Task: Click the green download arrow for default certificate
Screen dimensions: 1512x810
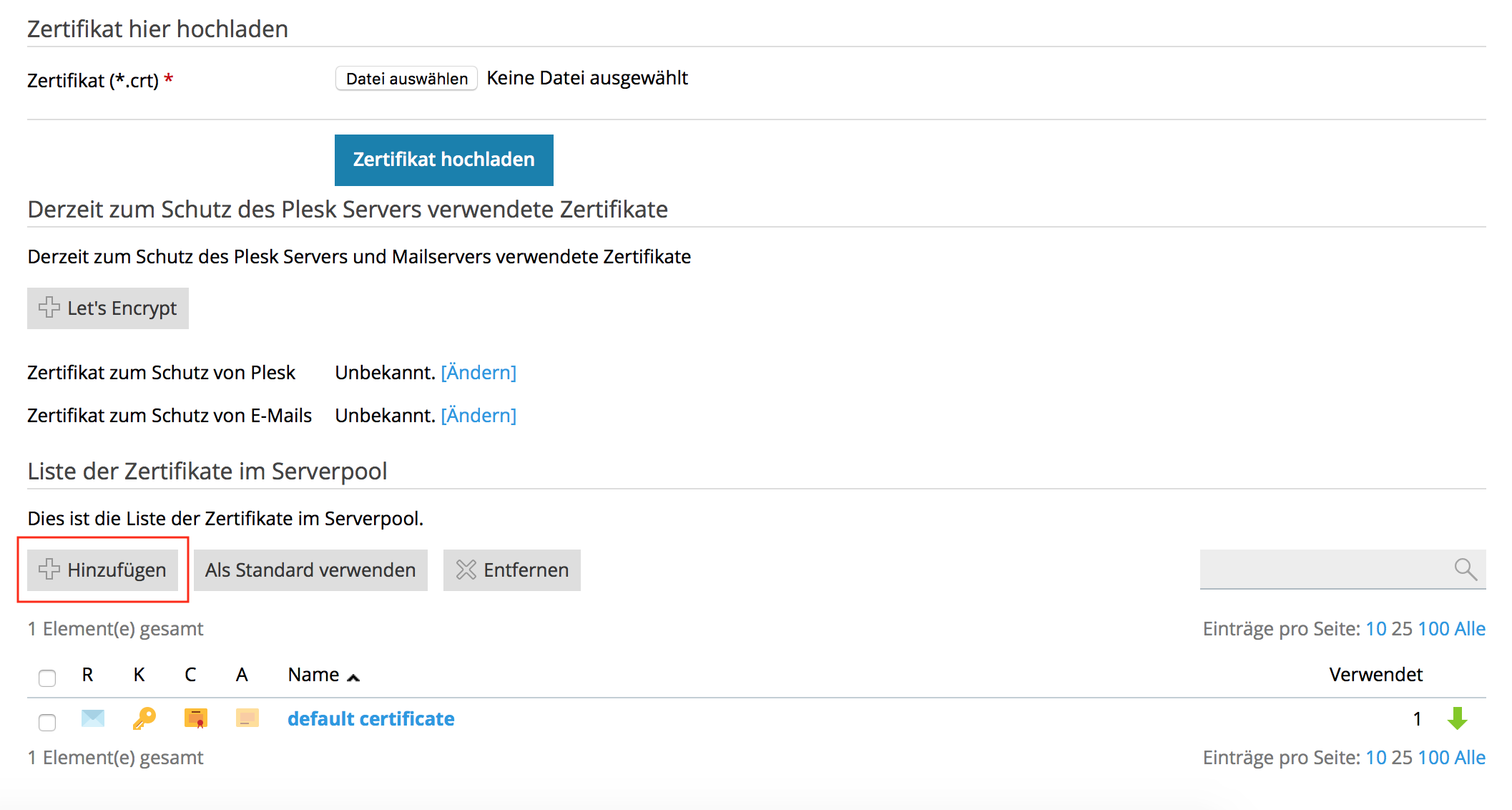Action: point(1457,718)
